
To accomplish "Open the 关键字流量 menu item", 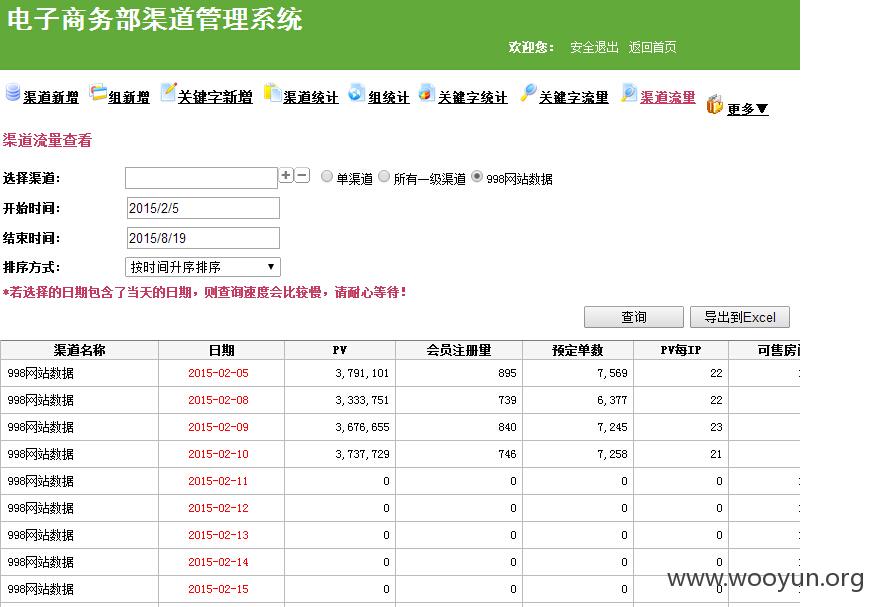I will (x=573, y=97).
